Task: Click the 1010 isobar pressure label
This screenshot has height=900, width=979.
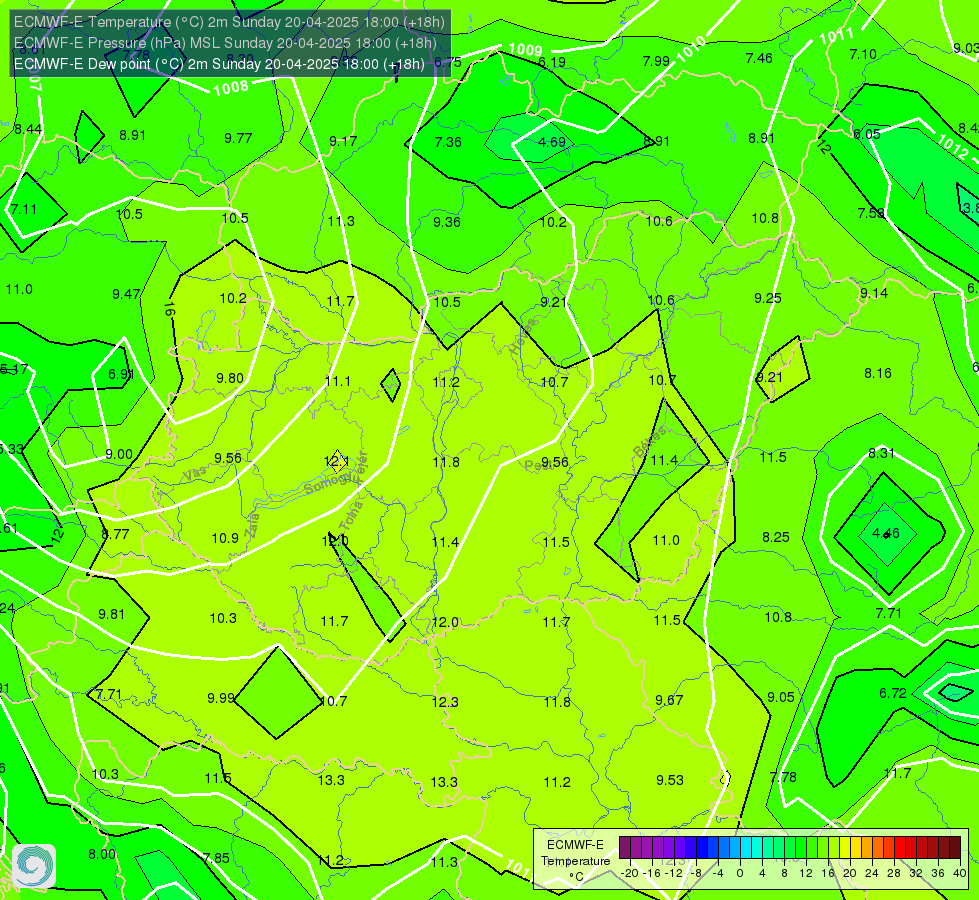Action: [691, 49]
